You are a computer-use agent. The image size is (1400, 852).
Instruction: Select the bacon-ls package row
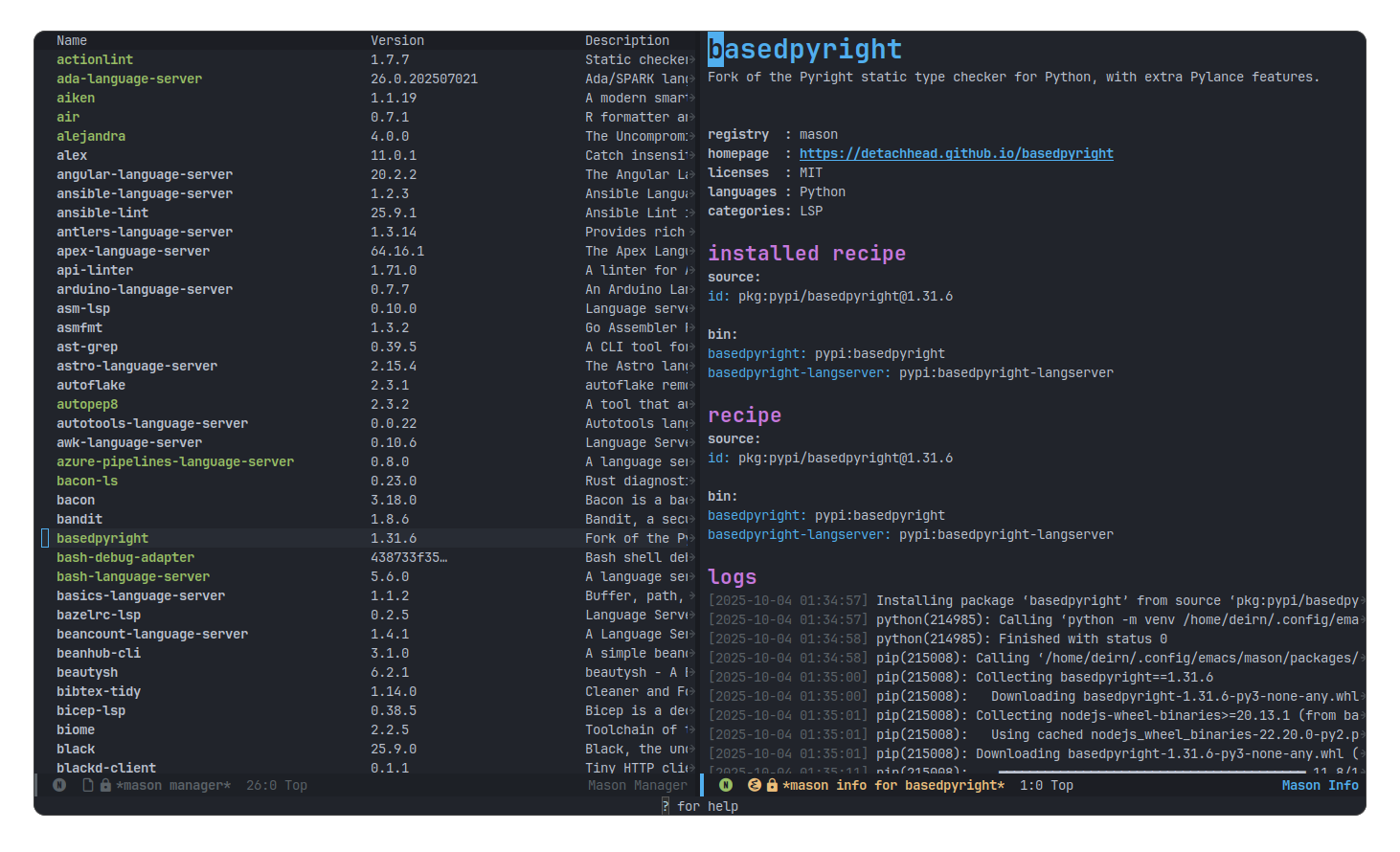pos(368,481)
